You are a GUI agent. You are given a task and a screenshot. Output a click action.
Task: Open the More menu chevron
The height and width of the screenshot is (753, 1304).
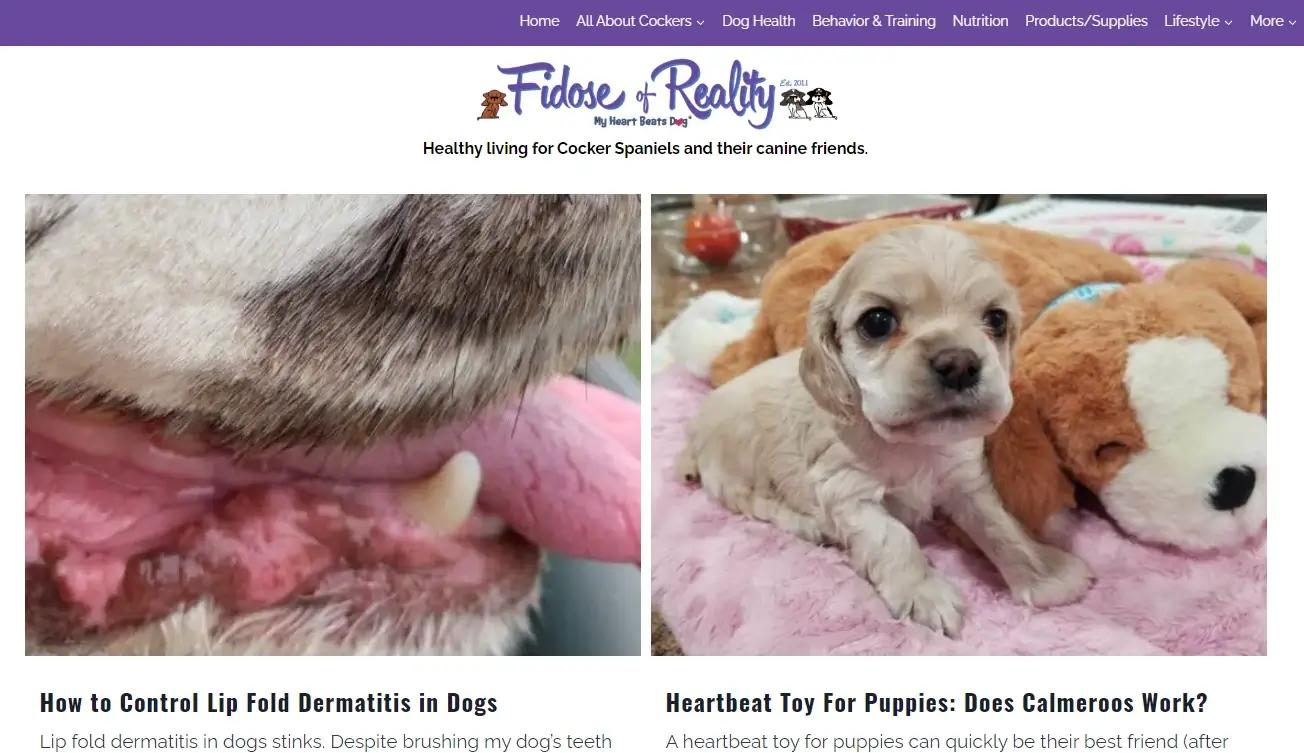(x=1293, y=22)
